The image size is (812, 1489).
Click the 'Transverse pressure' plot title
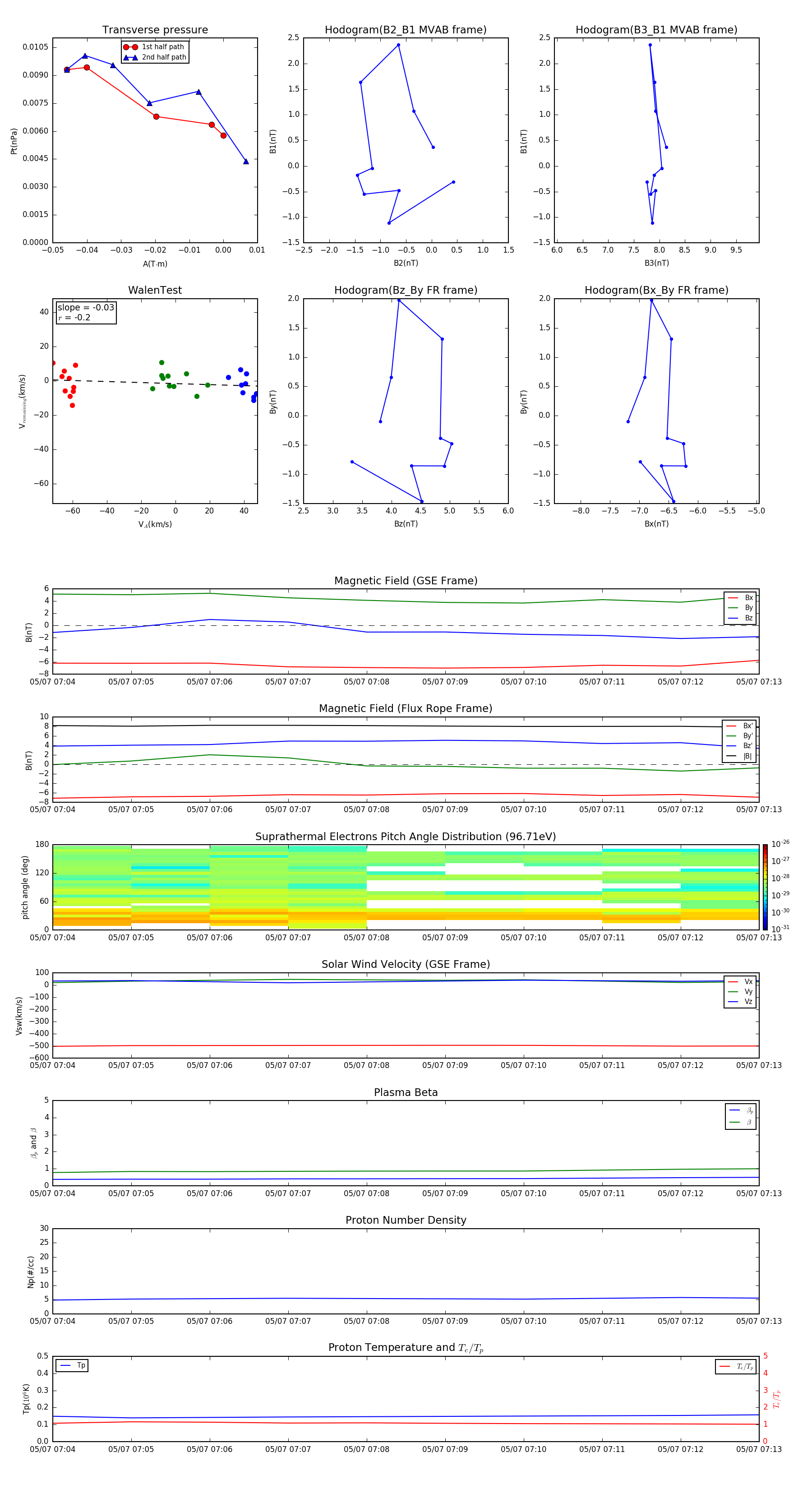155,30
